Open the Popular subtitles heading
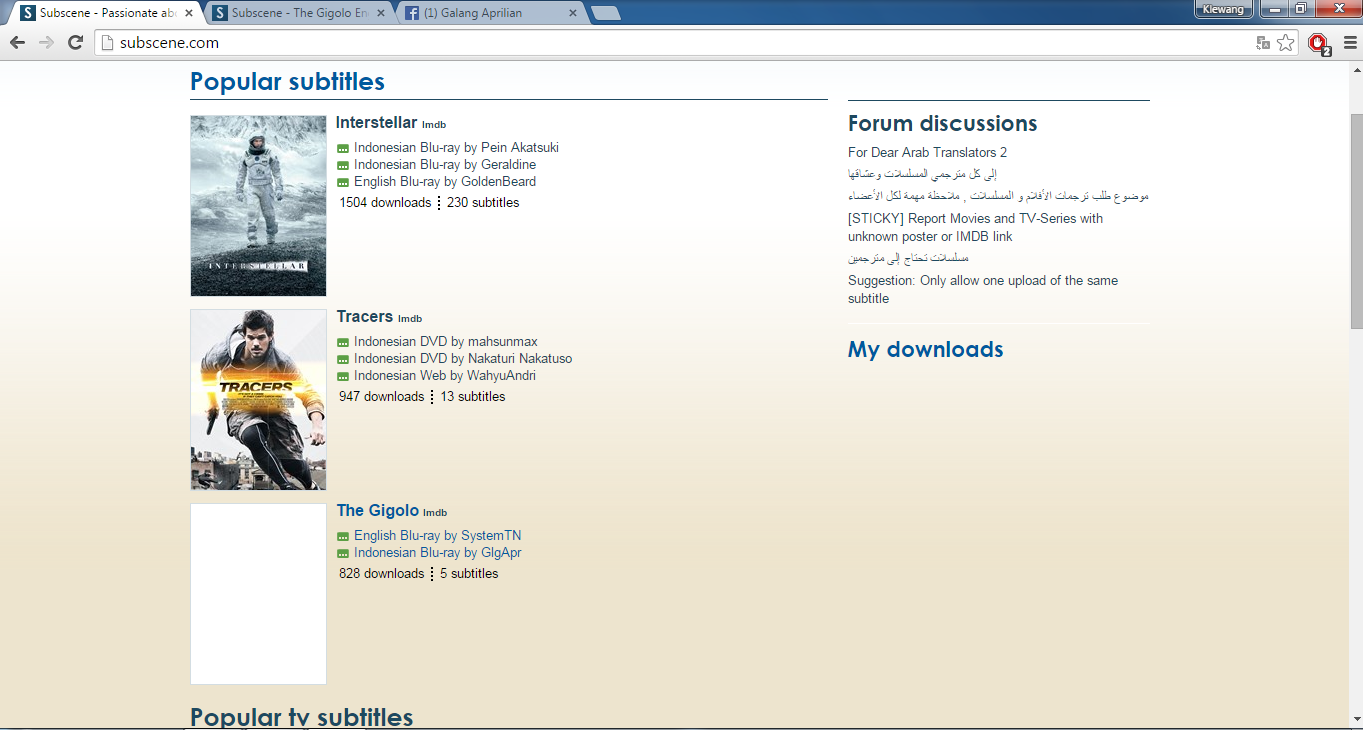 (x=287, y=82)
